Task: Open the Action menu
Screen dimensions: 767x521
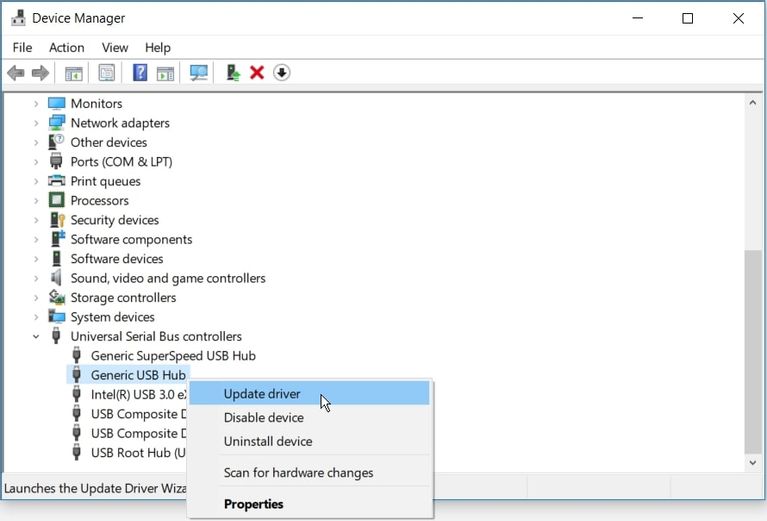Action: 67,47
